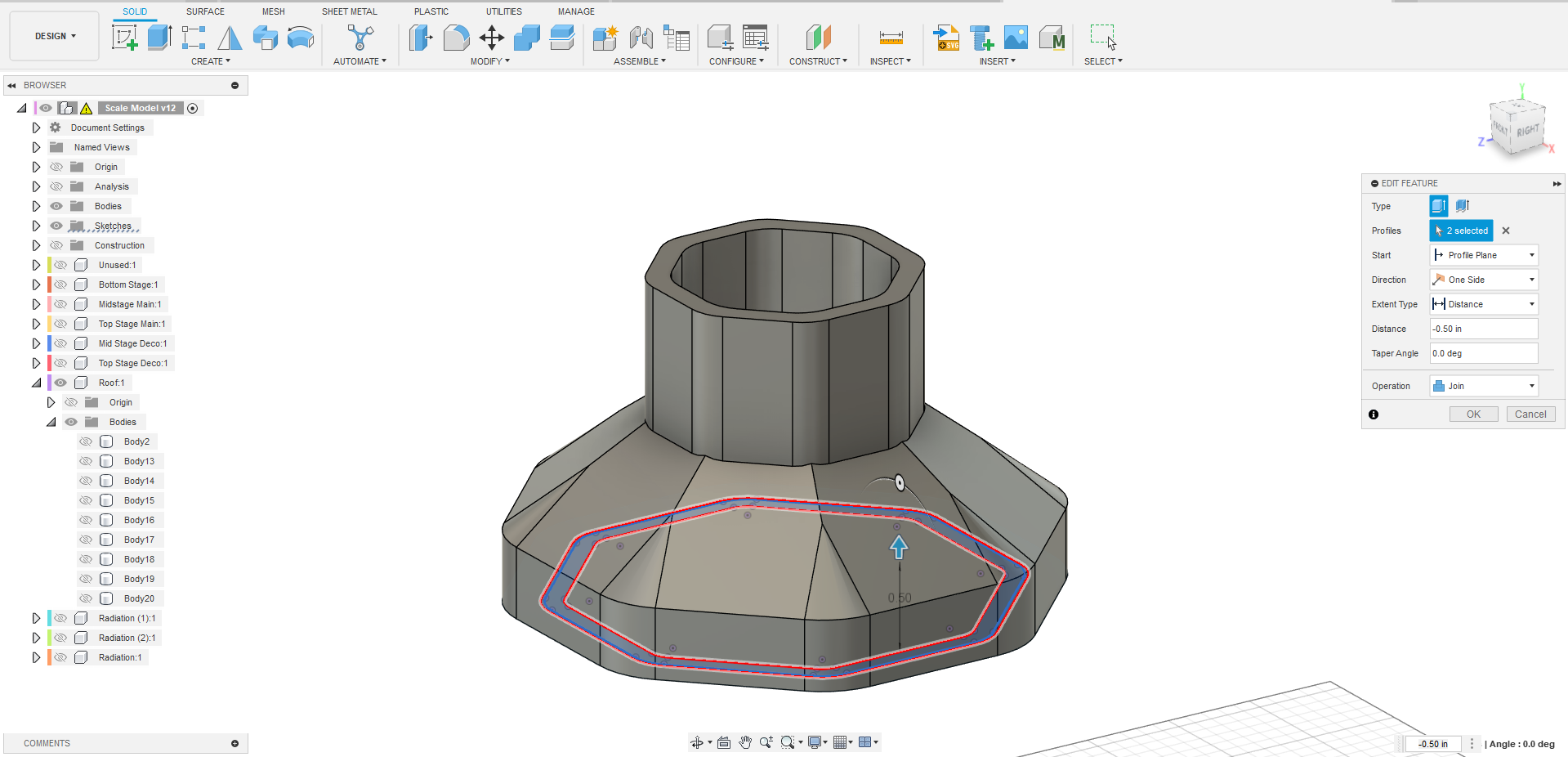Click the Extrude tool icon

tap(159, 37)
